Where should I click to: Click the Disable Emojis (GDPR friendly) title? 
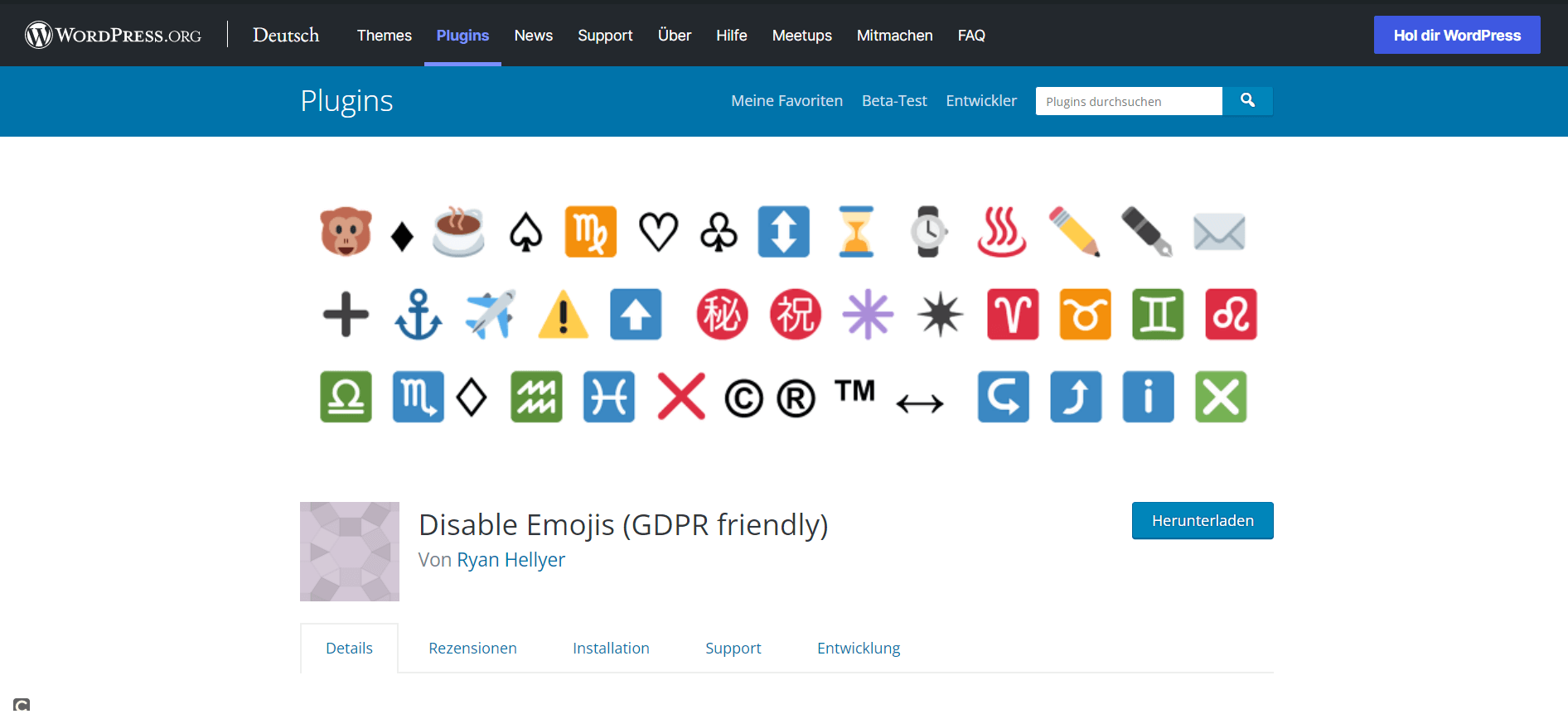tap(623, 525)
